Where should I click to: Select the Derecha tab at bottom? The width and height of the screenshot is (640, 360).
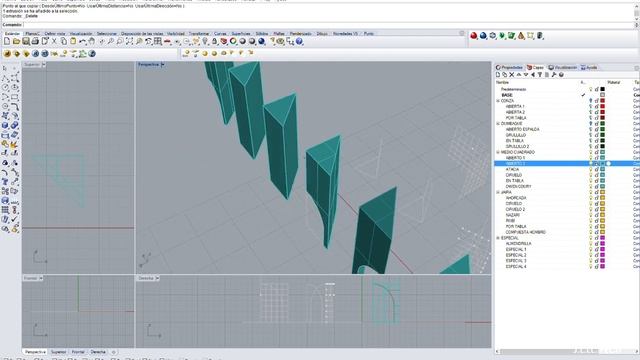click(98, 351)
